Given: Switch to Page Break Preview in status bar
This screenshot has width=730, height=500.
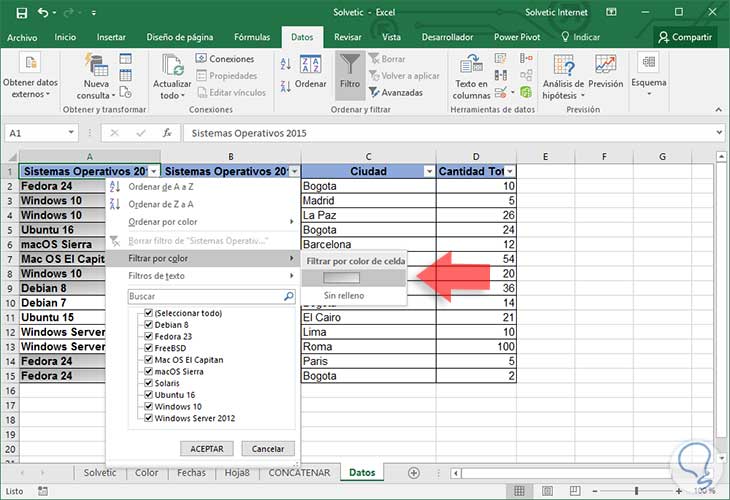Looking at the screenshot, I should pyautogui.click(x=575, y=491).
